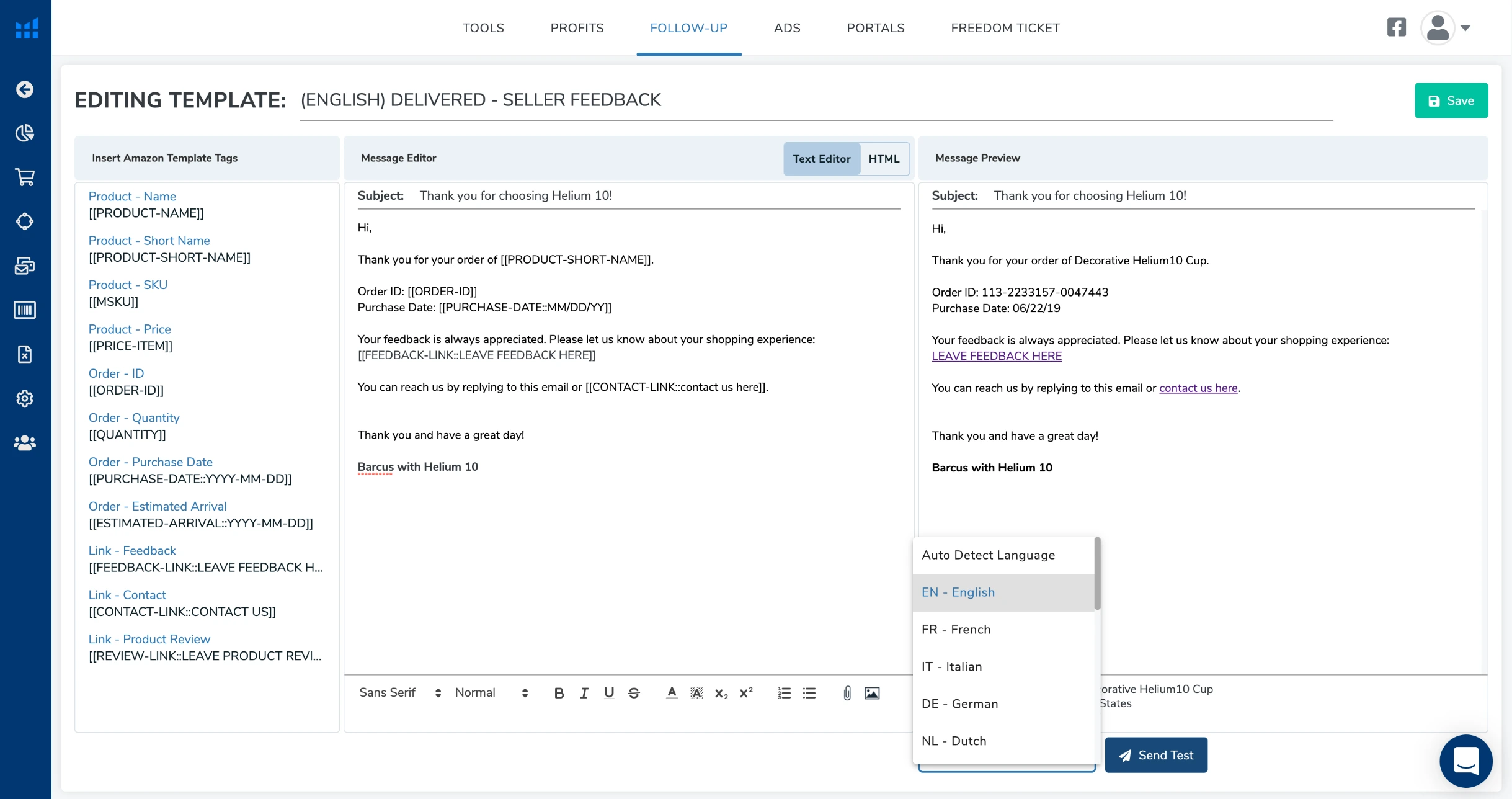Image resolution: width=1512 pixels, height=799 pixels.
Task: Click the Send Test button
Action: (x=1155, y=755)
